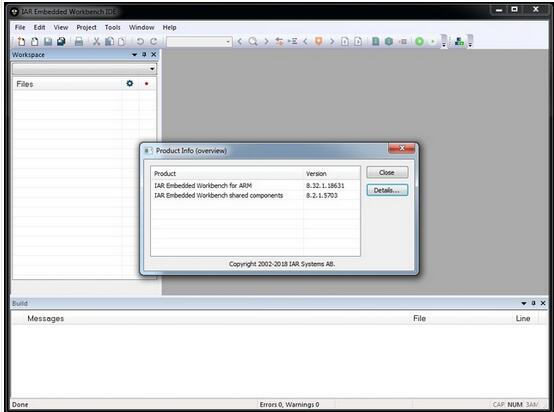554x412 pixels.
Task: Go to the previous bookmark arrow
Action: pos(306,42)
